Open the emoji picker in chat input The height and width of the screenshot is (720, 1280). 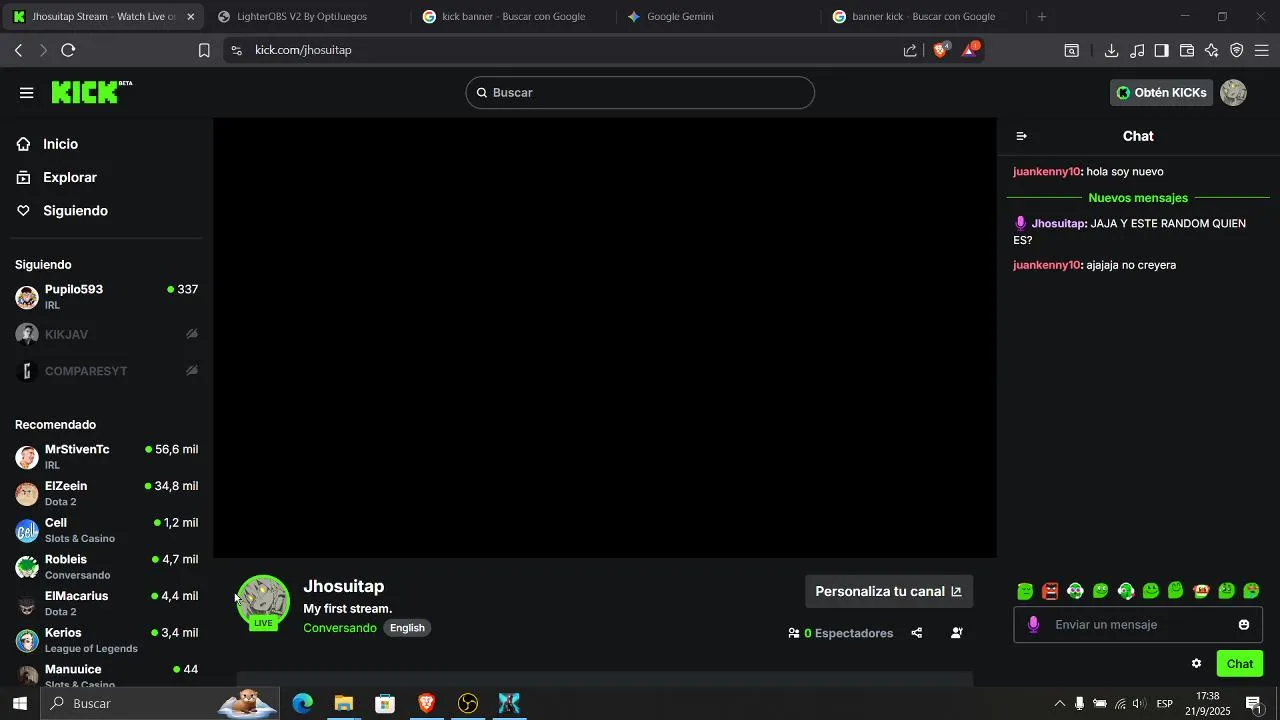click(1244, 625)
